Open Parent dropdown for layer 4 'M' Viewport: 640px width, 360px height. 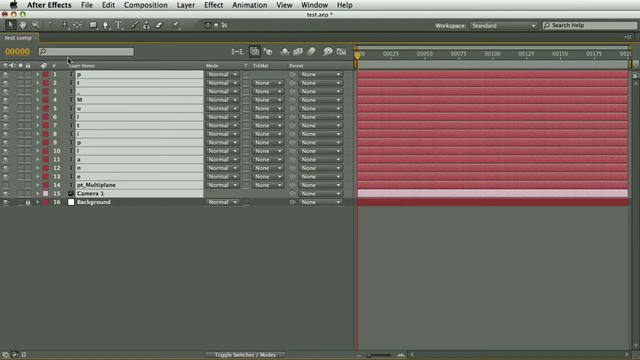(320, 100)
